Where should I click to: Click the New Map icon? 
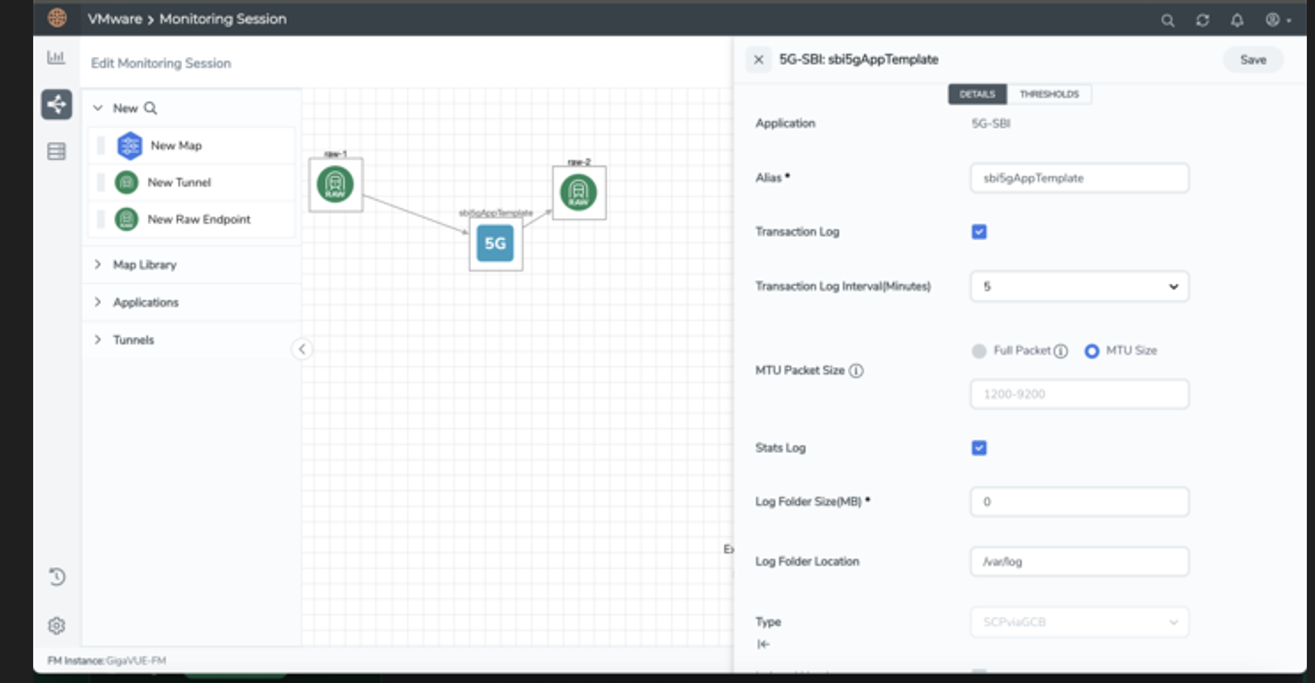click(x=130, y=146)
